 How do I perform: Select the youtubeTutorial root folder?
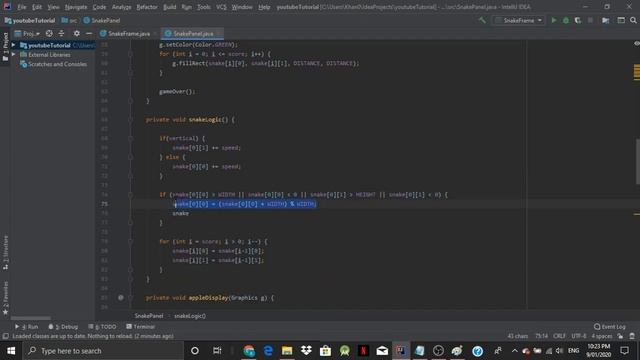(49, 45)
